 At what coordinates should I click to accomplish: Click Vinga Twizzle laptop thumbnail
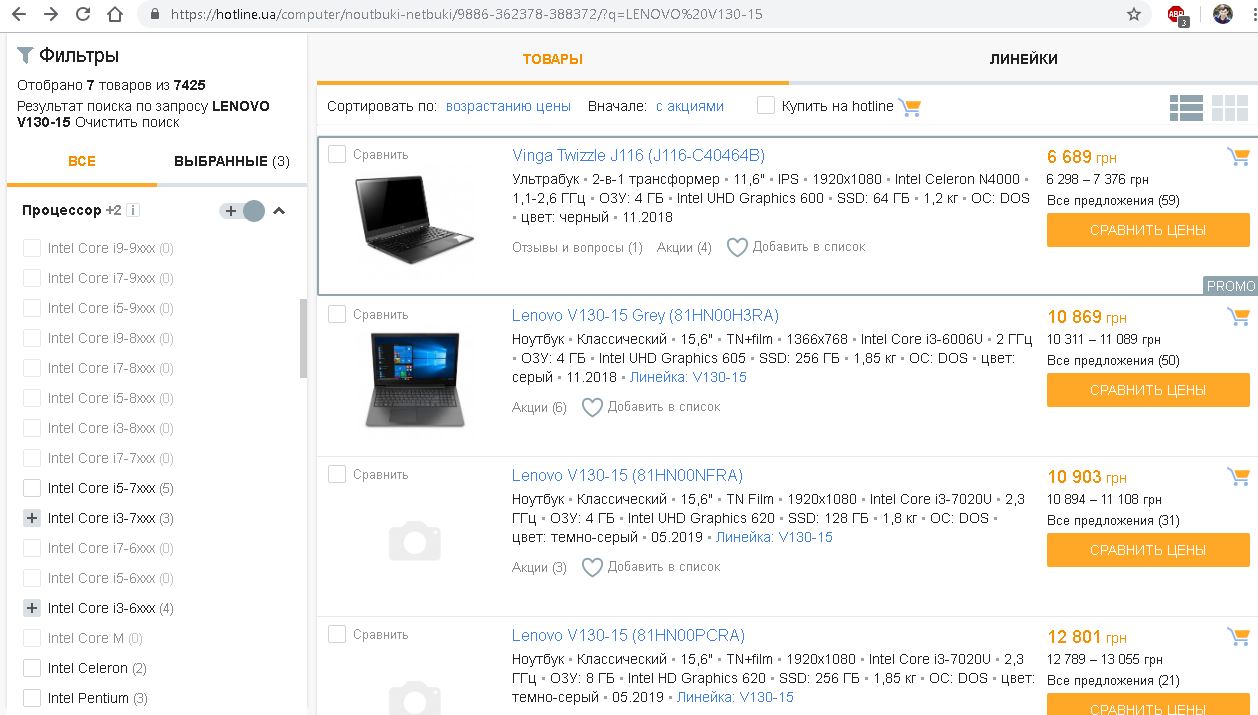[414, 219]
